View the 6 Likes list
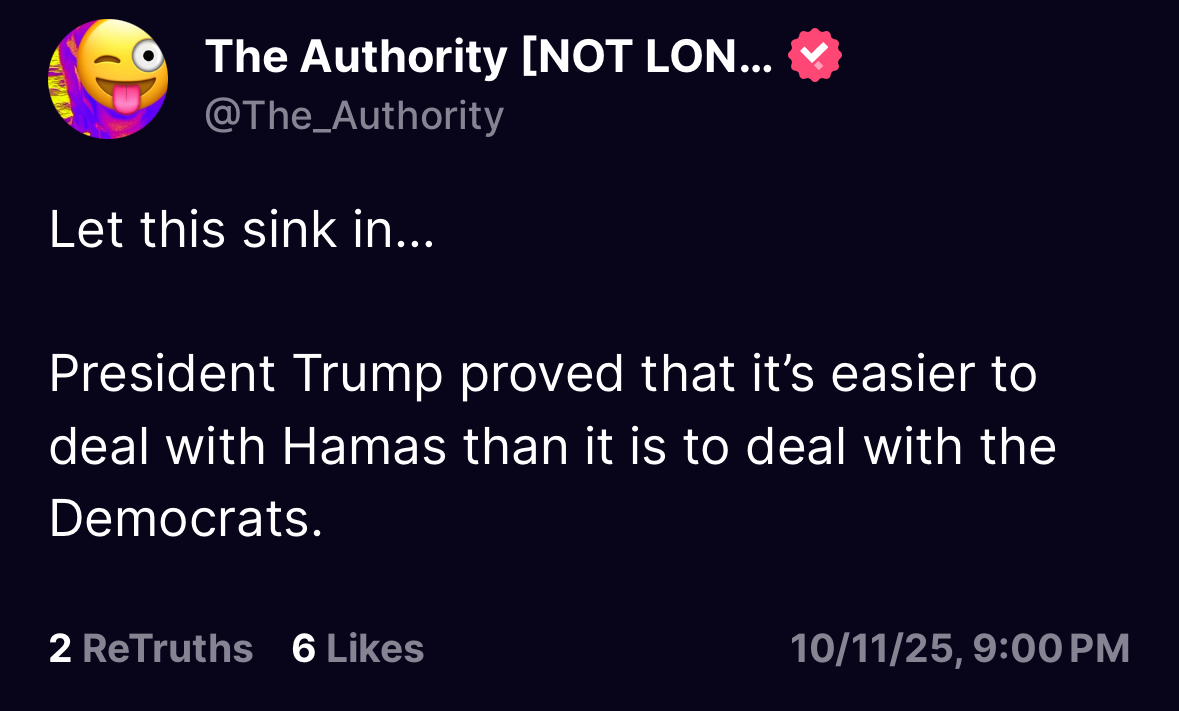Viewport: 1179px width, 711px height. point(357,648)
